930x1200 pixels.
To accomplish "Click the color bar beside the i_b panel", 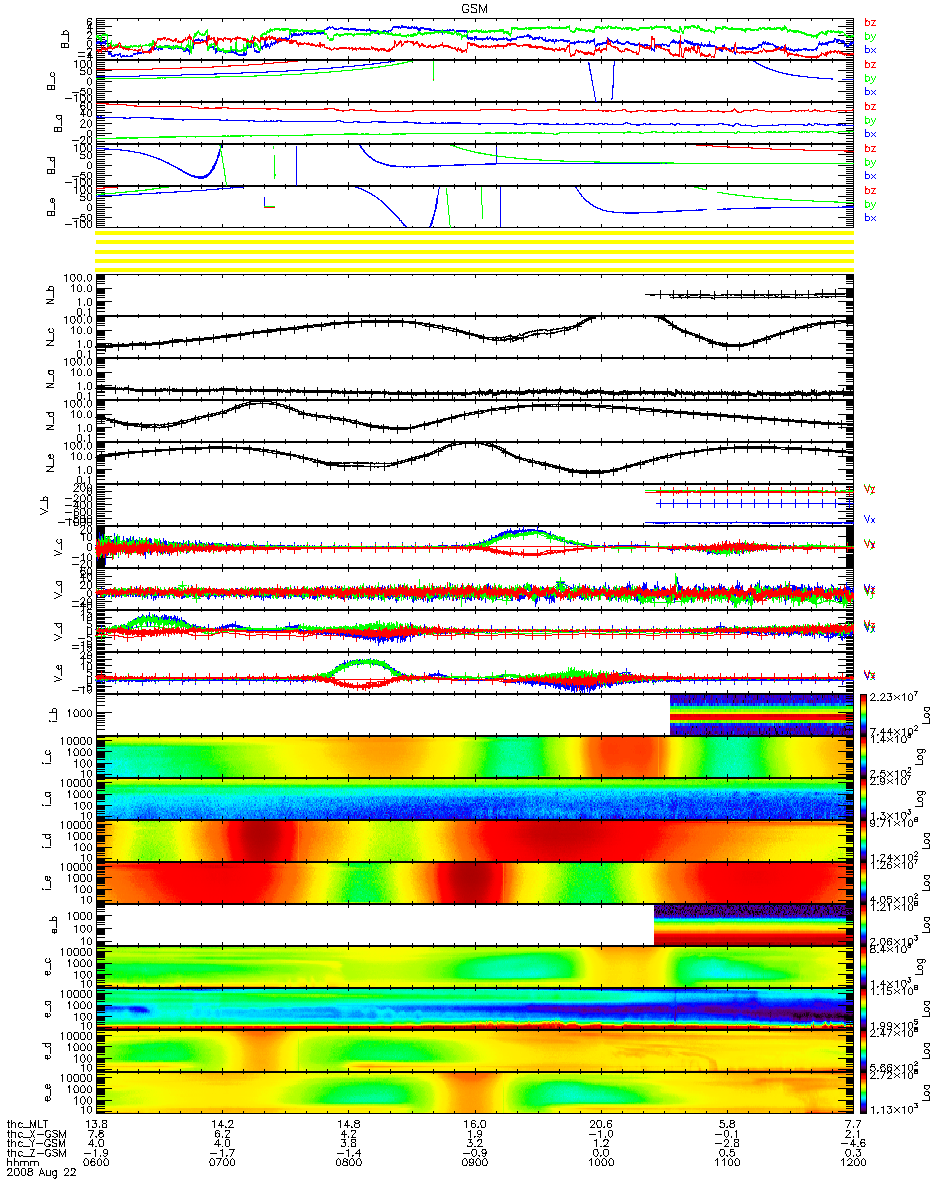I will pyautogui.click(x=861, y=715).
